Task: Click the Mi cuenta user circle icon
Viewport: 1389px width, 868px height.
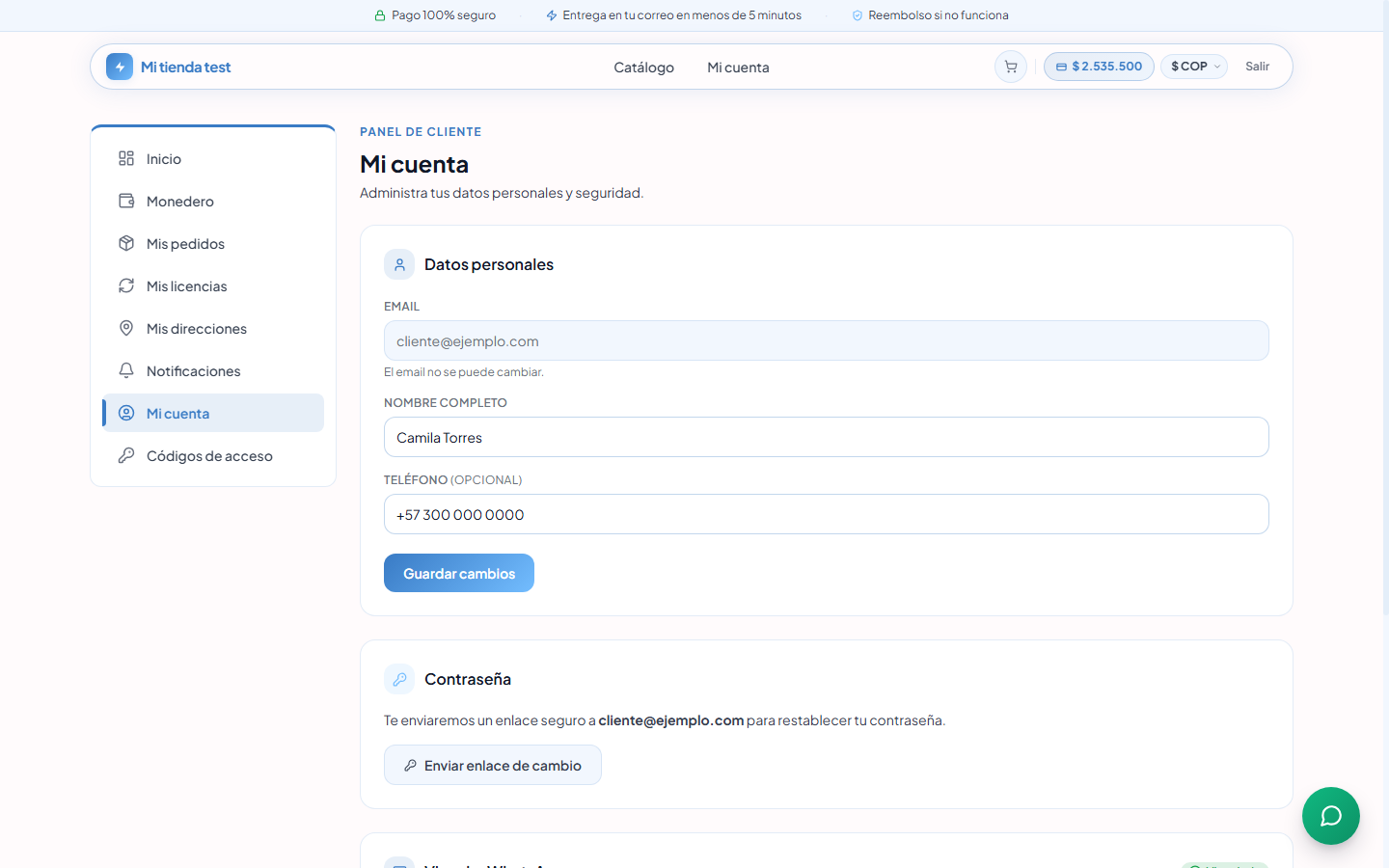Action: (126, 413)
